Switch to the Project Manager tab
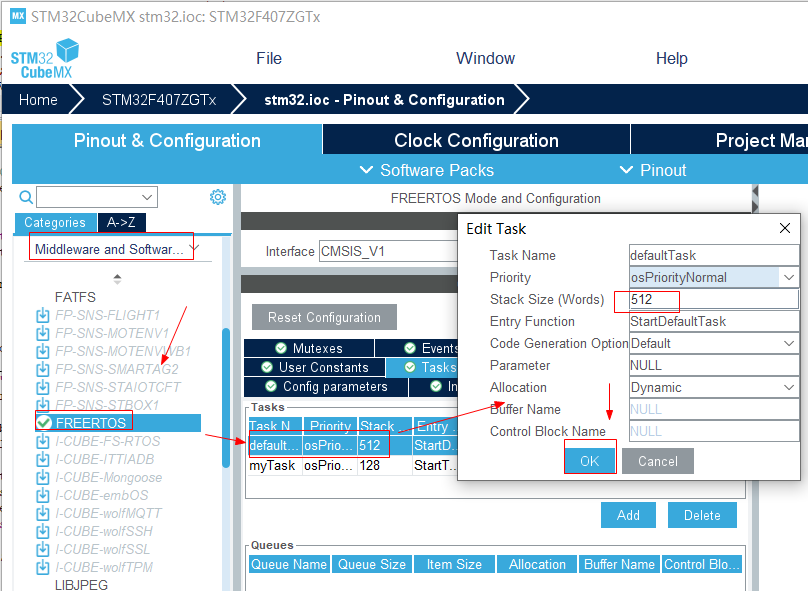Screen dimensions: 808x591 pos(719,140)
